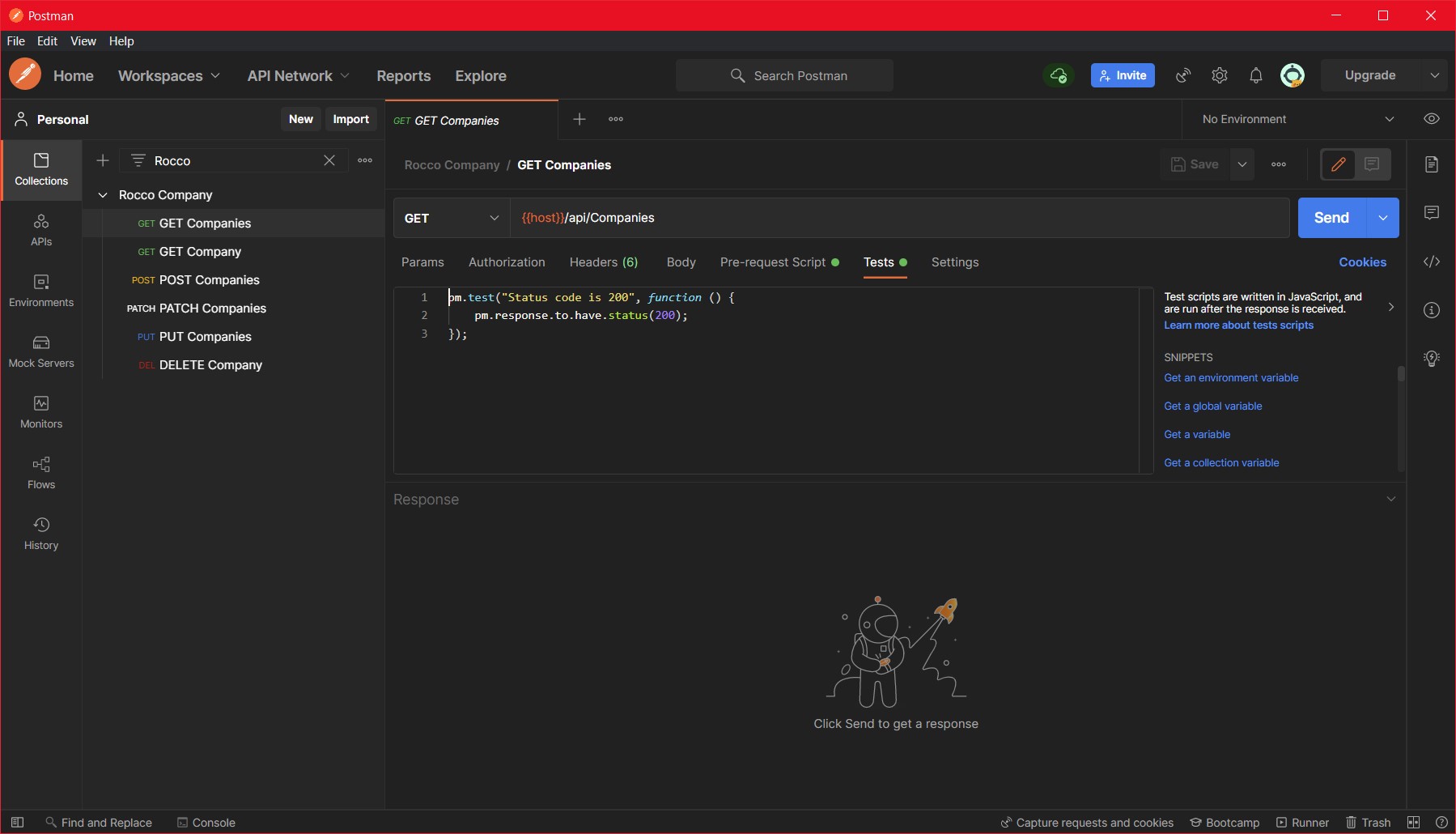Open the Workspaces dropdown
The image size is (1456, 834).
click(x=169, y=75)
